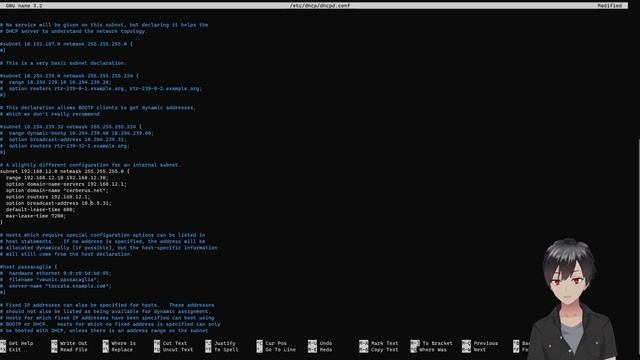
Task: Click the commented broadcast-address 10.254.239.31 line
Action: coord(63,140)
